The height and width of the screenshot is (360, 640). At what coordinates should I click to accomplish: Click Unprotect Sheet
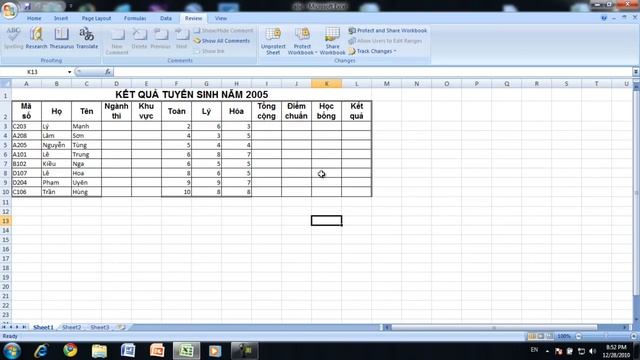coord(273,41)
